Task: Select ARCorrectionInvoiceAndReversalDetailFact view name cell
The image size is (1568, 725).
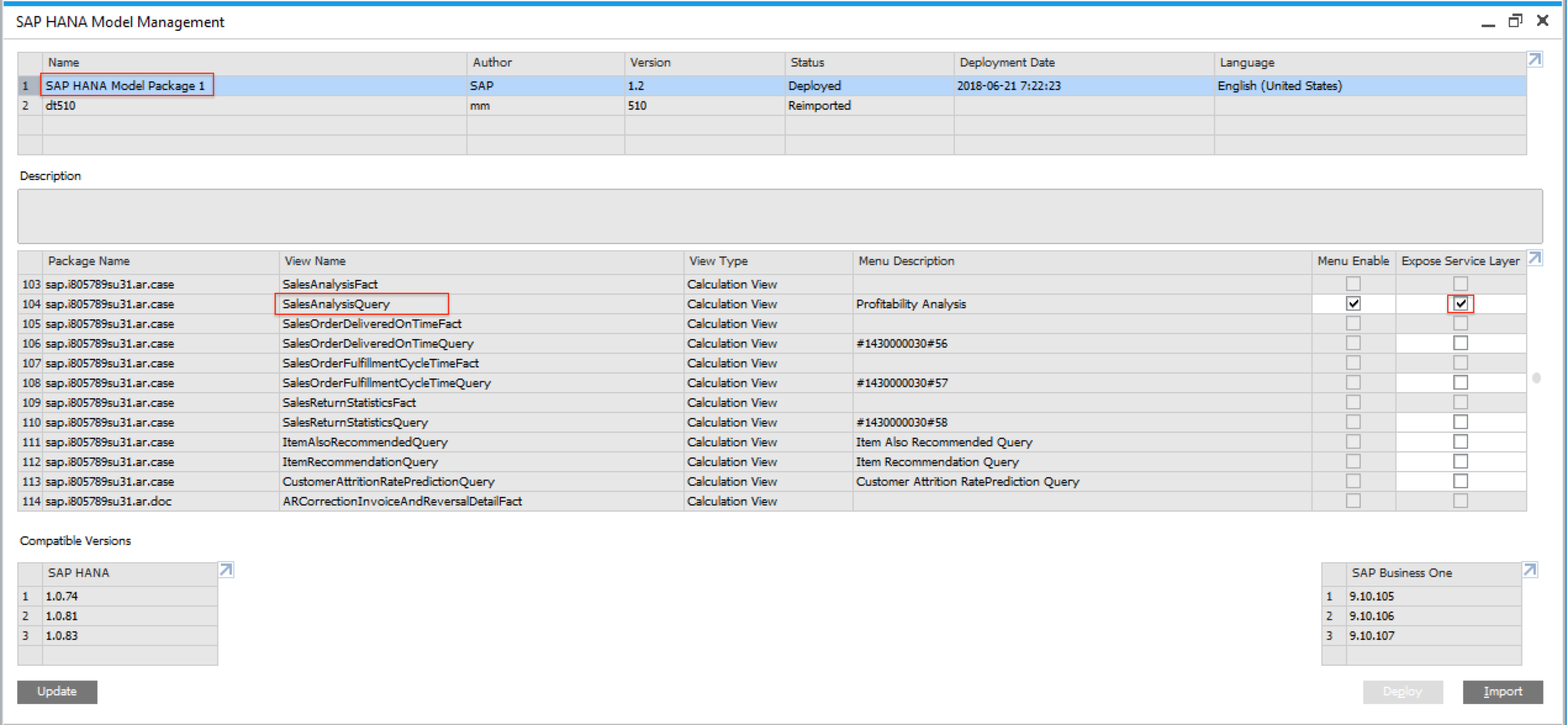Action: (x=482, y=501)
